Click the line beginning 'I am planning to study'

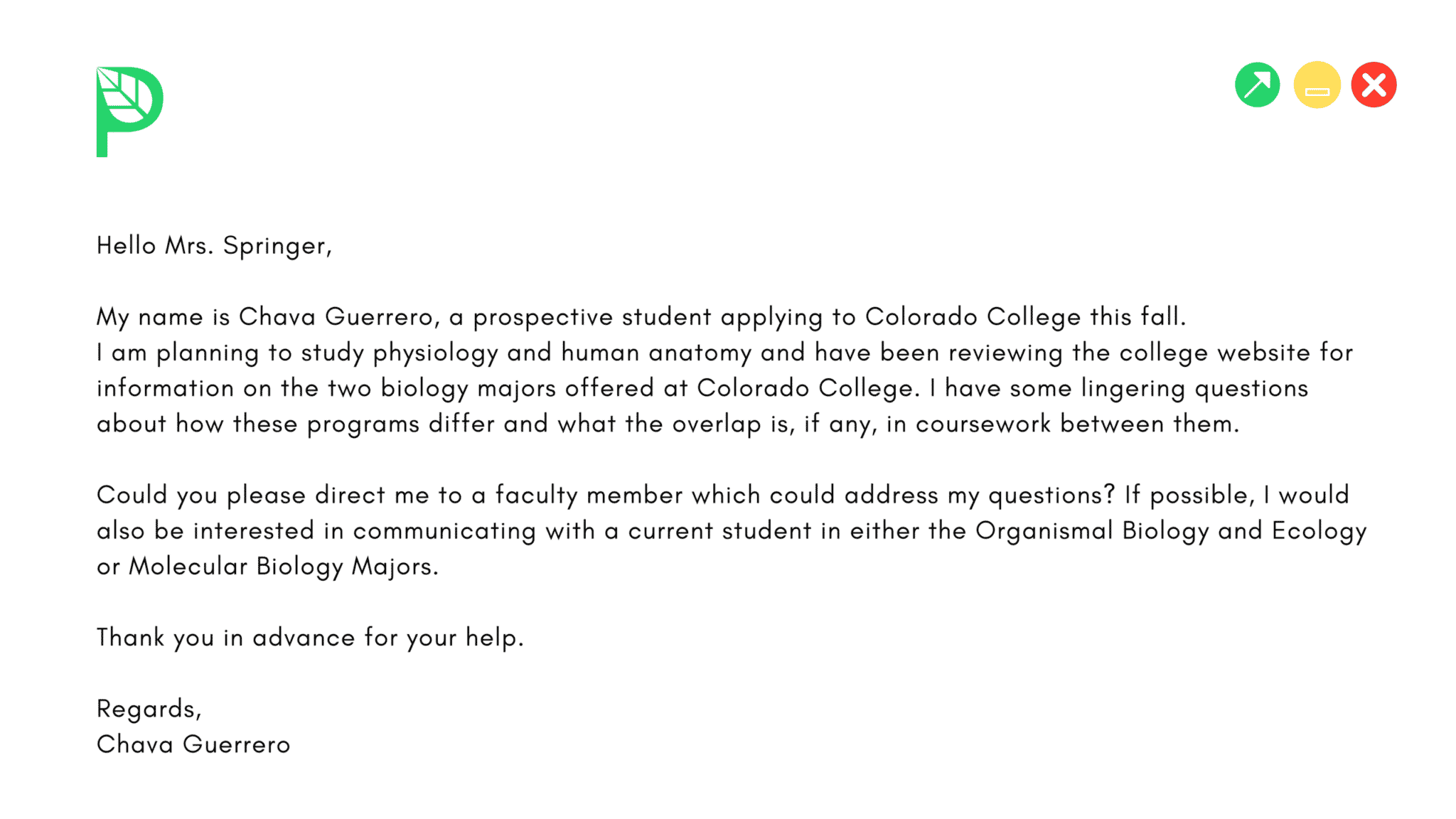point(724,353)
